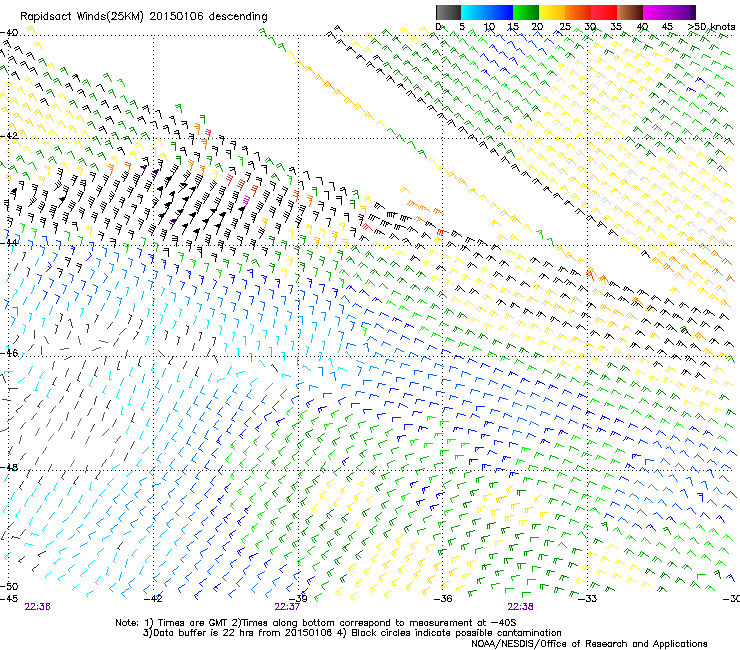Click the longitude label '-39'
The image size is (740, 650).
point(298,599)
